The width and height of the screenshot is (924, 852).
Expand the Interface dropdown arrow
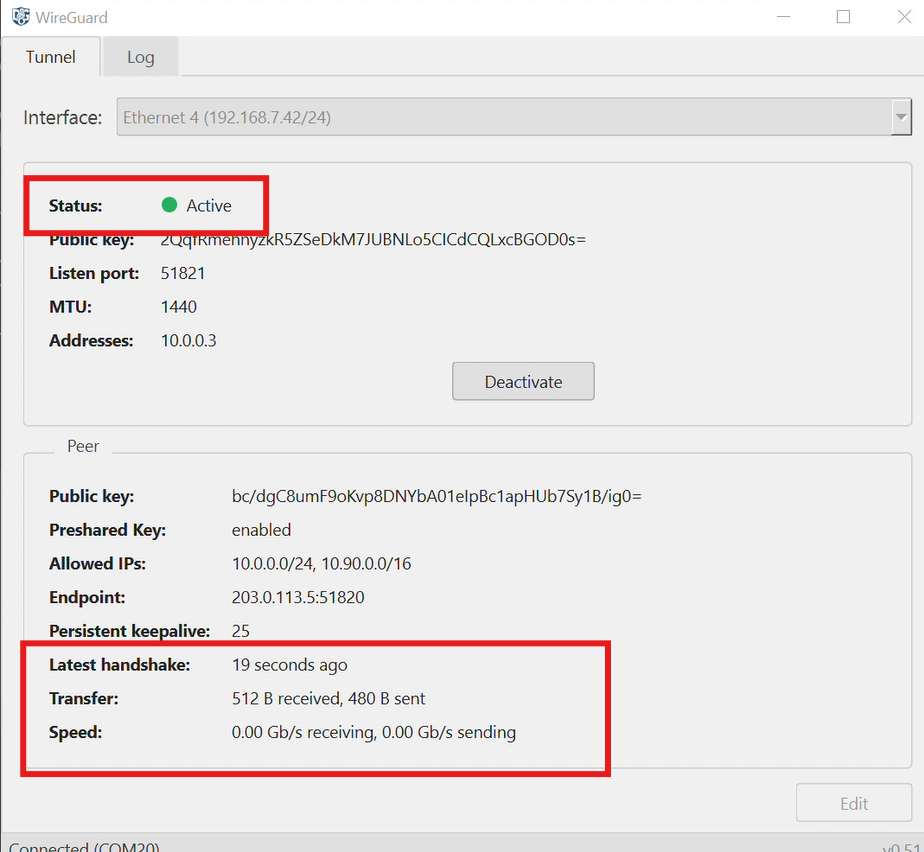coord(901,117)
